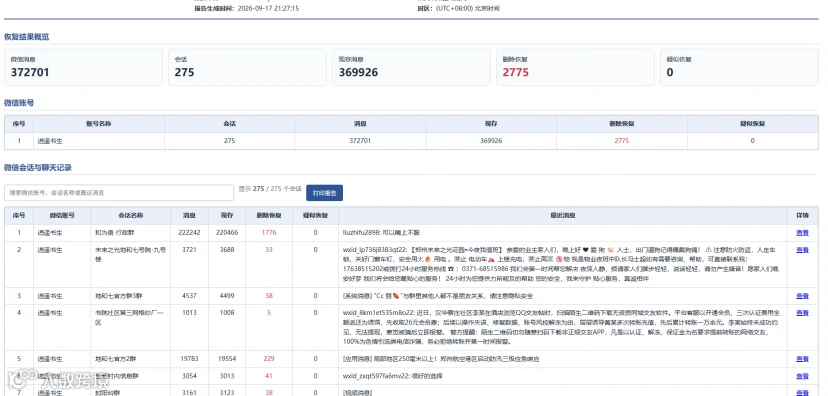Screen dimensions: 828x396
Task: Click the report time 2026-09-17 21:27:15
Action: [x=268, y=8]
